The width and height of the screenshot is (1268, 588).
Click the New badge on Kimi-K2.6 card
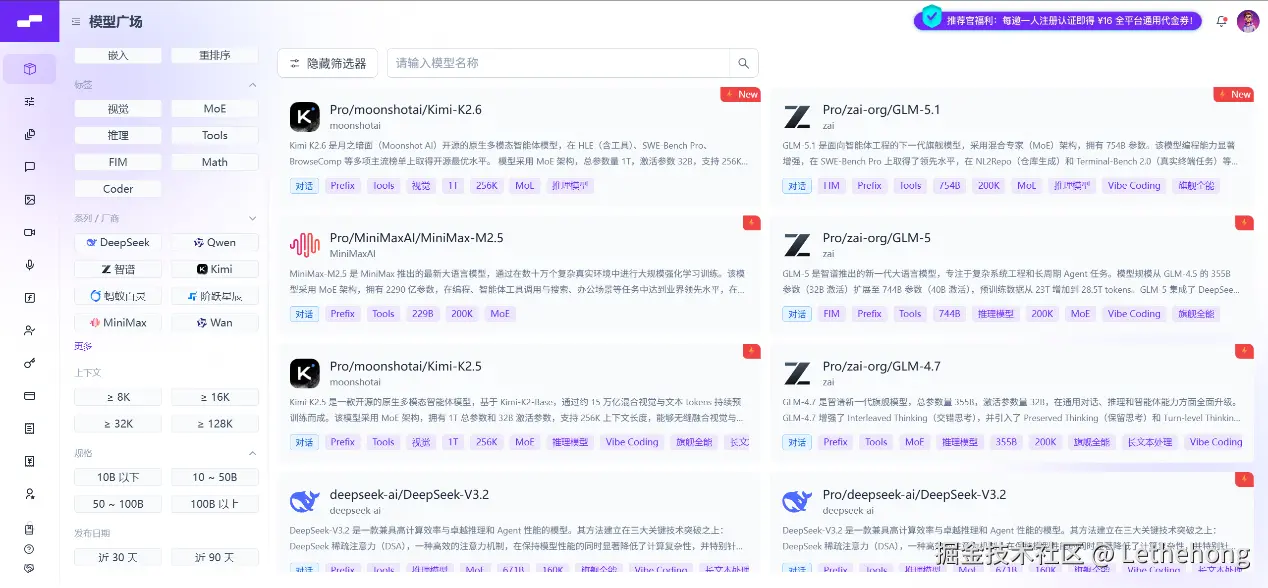(741, 94)
